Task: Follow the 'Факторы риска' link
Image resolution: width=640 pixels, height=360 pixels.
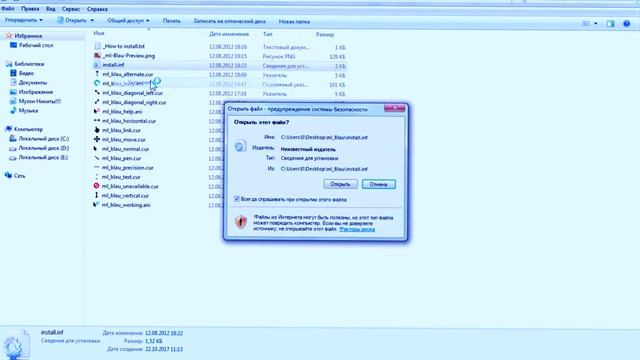Action: tap(357, 229)
